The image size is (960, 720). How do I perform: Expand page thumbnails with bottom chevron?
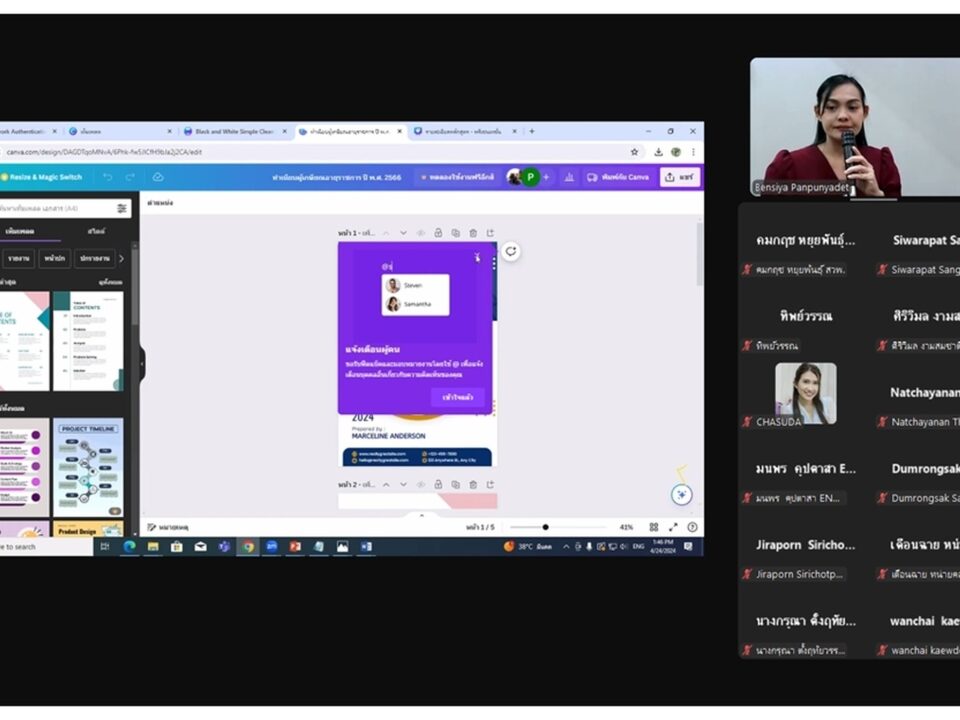421,516
